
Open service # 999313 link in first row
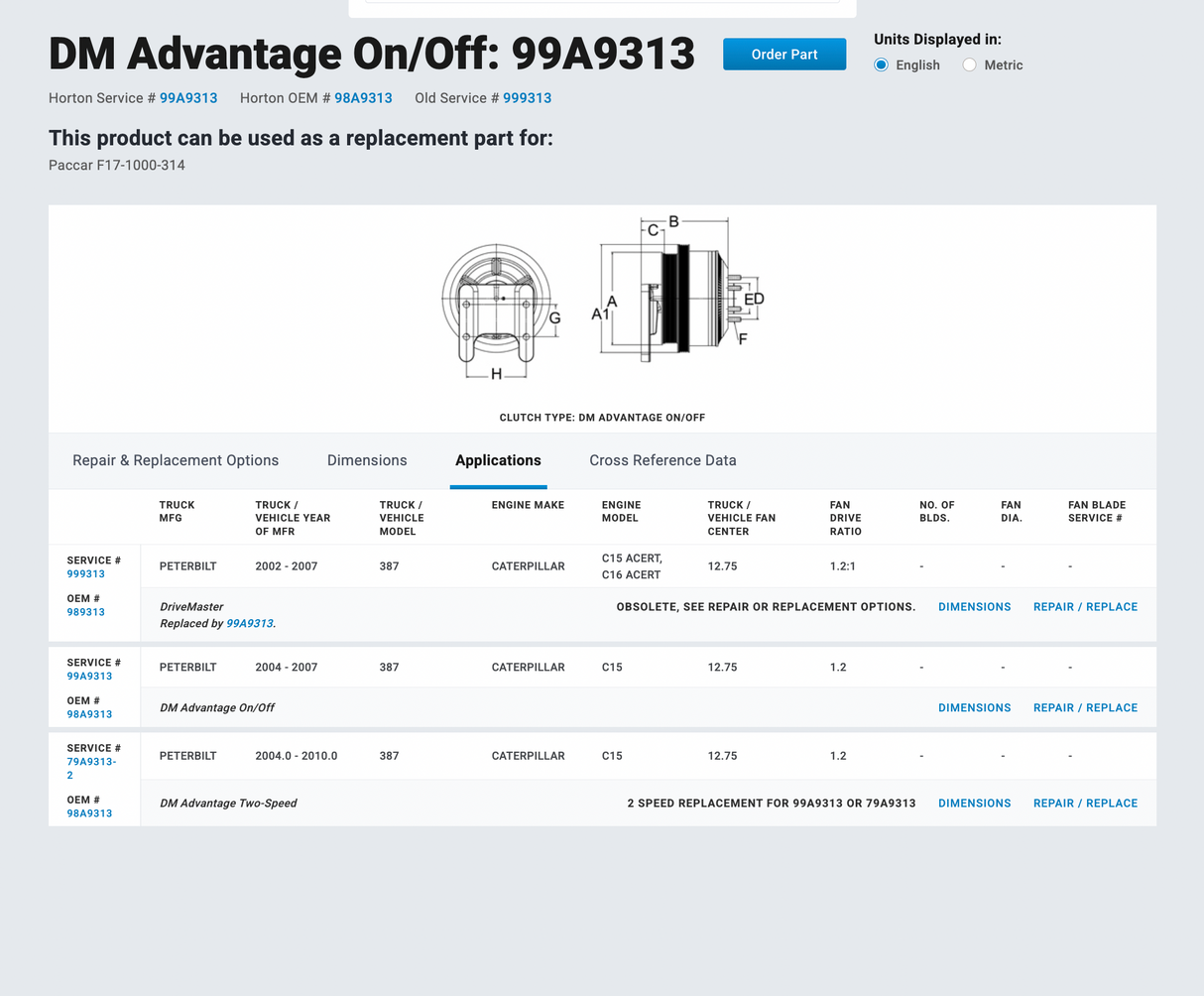pyautogui.click(x=85, y=574)
